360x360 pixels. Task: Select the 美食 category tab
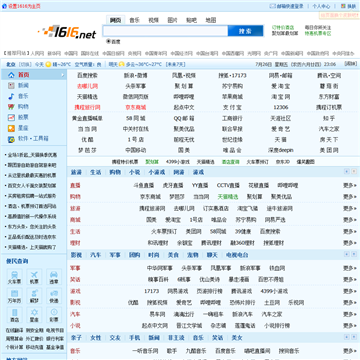click(173, 255)
